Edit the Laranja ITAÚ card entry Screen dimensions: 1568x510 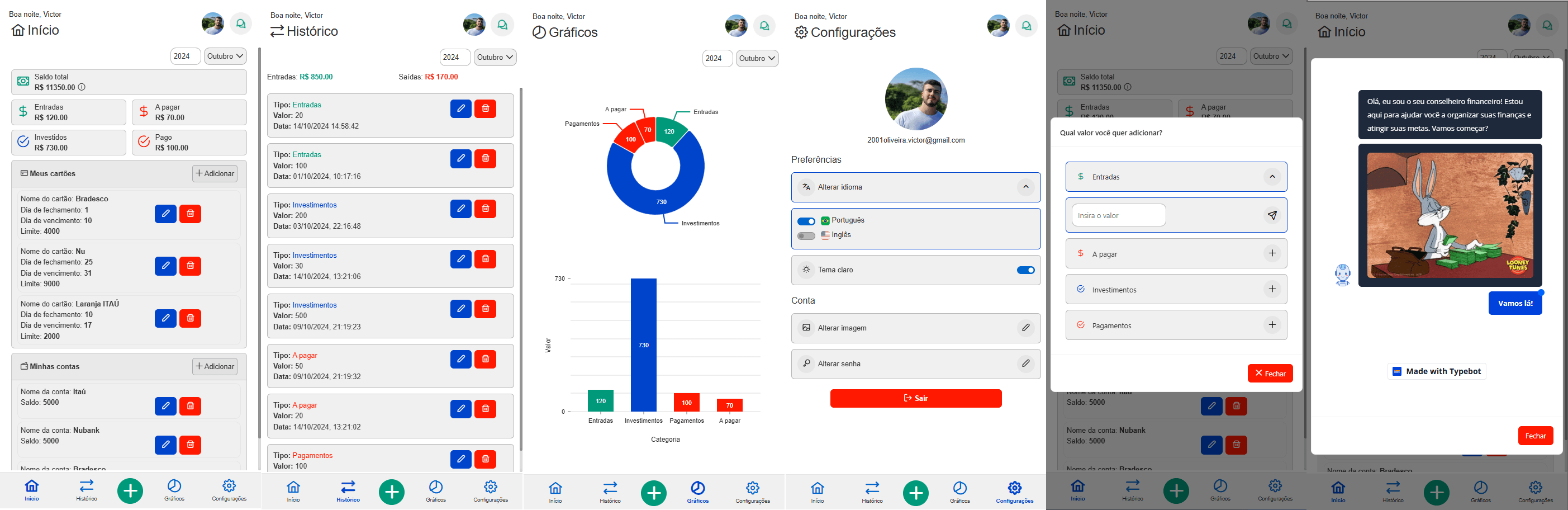pyautogui.click(x=165, y=319)
